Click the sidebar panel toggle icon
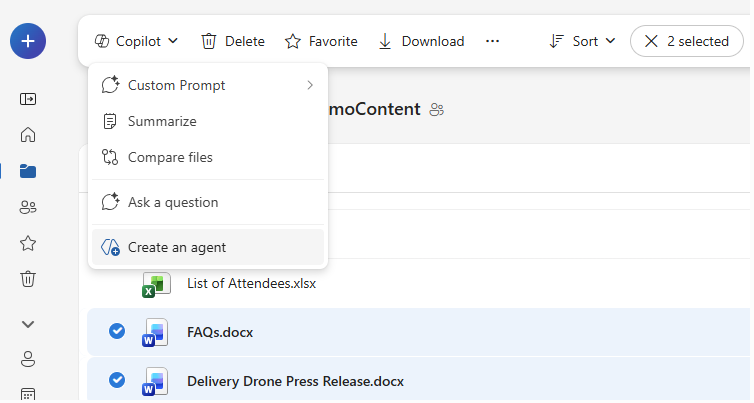This screenshot has width=754, height=403. coord(28,99)
